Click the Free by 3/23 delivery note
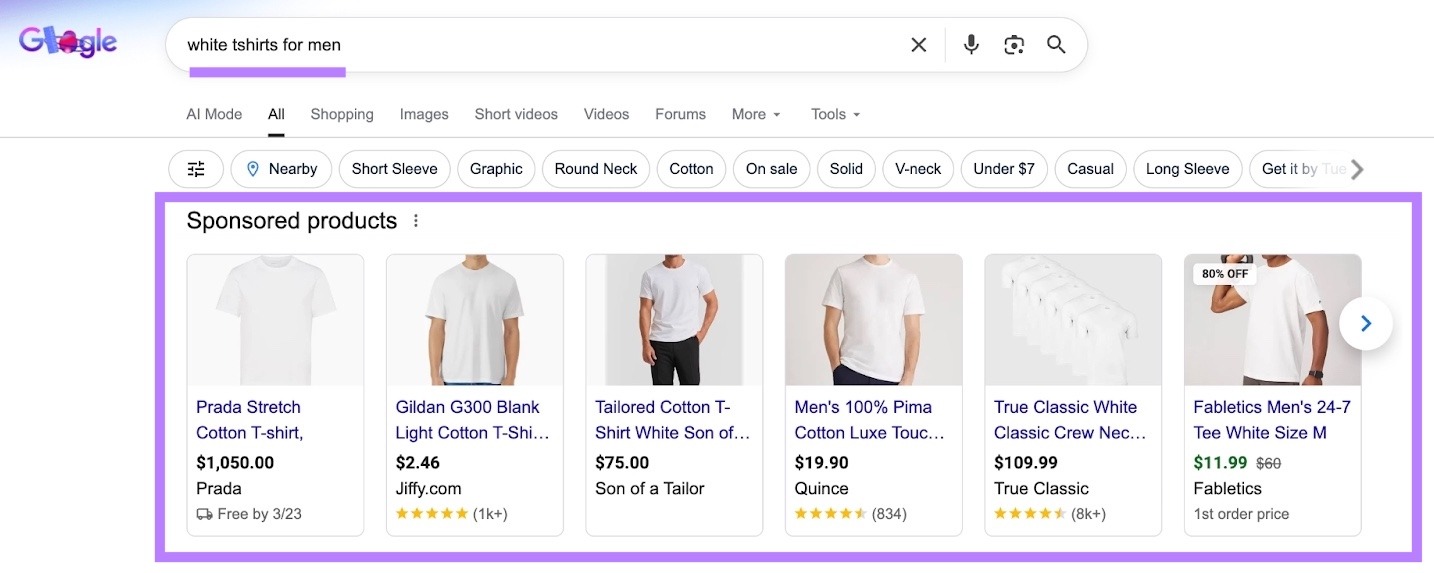 pos(249,514)
